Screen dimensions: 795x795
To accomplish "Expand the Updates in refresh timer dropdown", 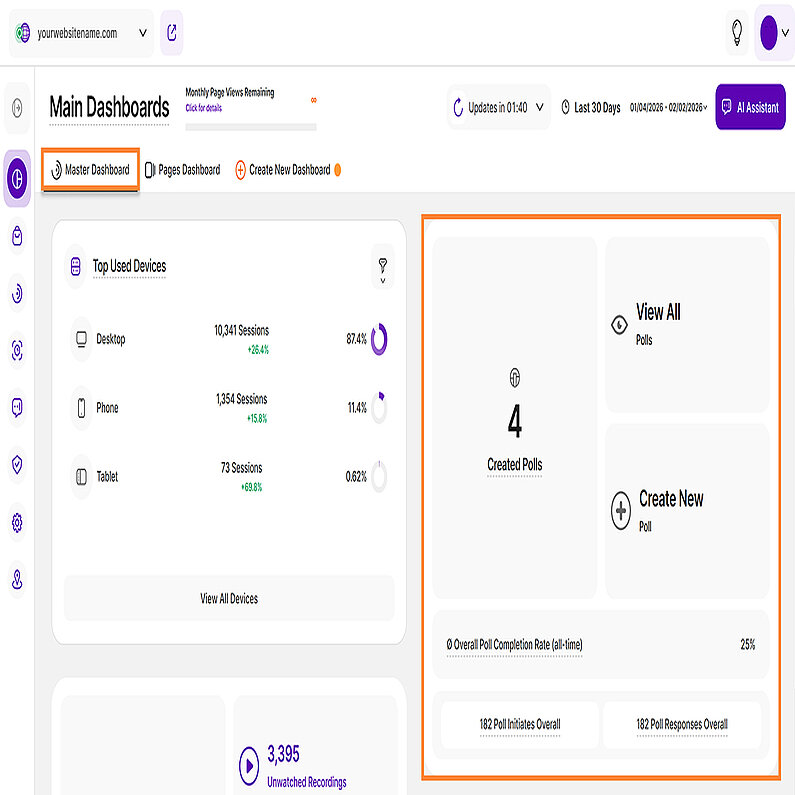I will coord(499,107).
